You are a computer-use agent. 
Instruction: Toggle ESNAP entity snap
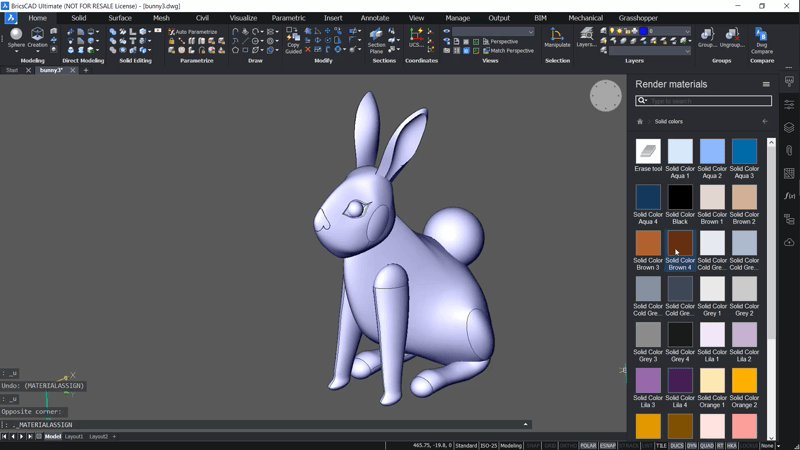607,445
